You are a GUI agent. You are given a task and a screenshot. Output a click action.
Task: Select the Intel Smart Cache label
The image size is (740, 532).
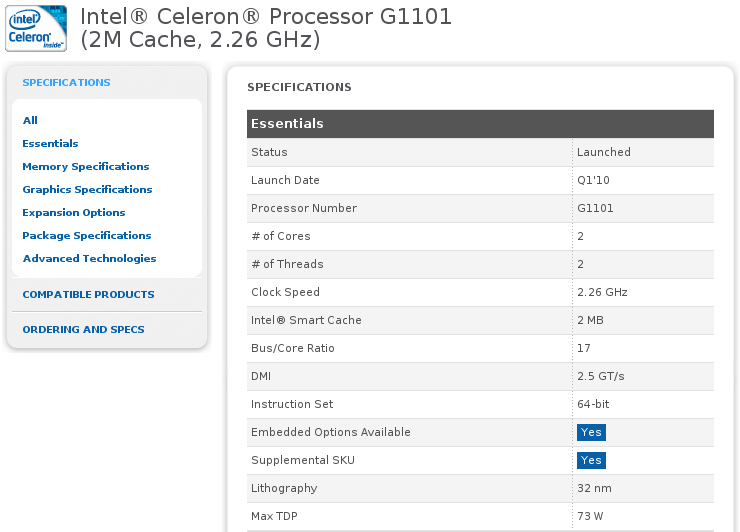click(x=306, y=320)
